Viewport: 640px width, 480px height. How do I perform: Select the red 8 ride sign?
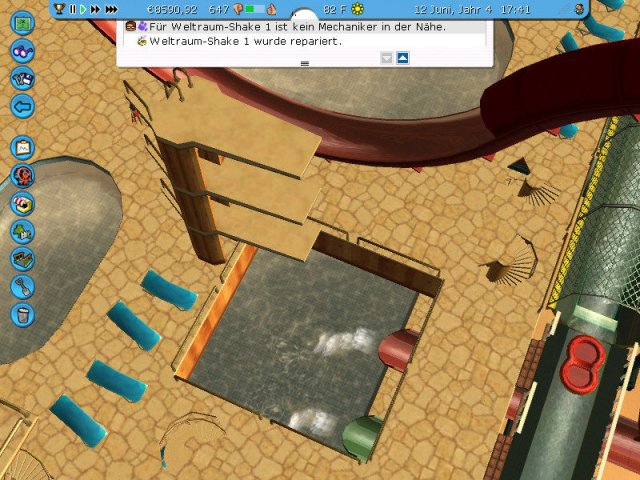[582, 364]
